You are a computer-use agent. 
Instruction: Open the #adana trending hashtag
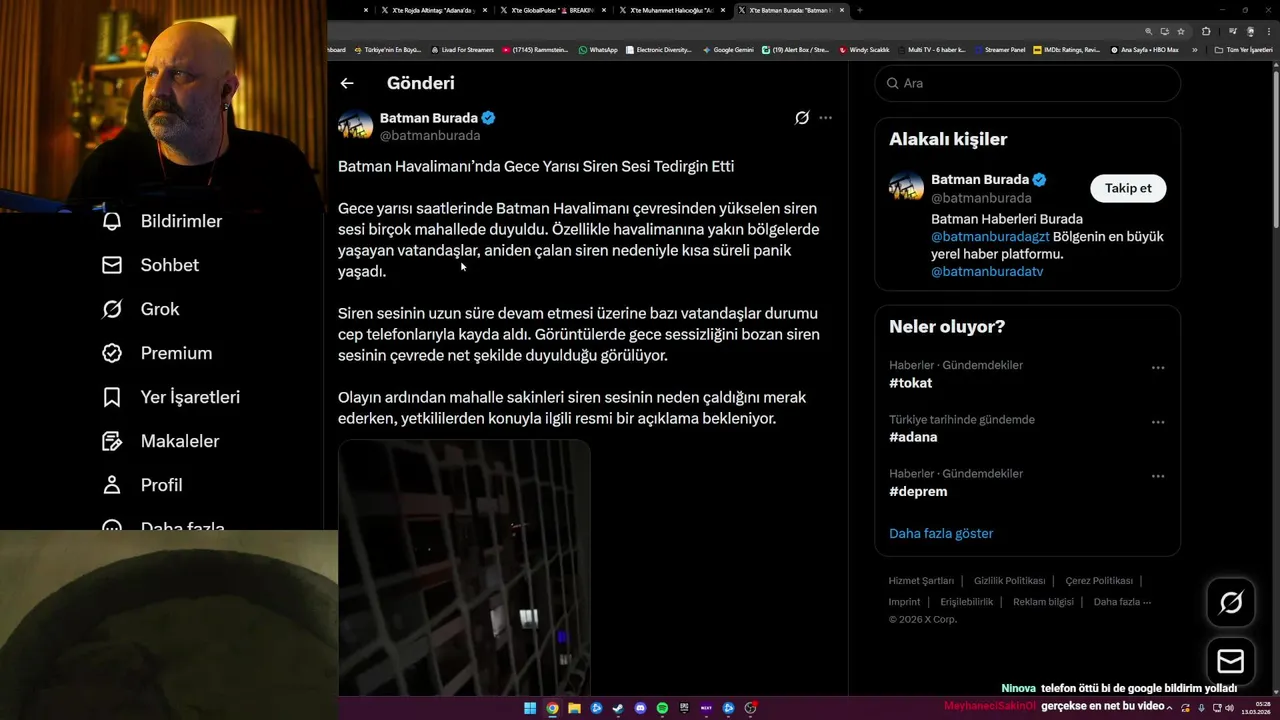click(x=913, y=437)
